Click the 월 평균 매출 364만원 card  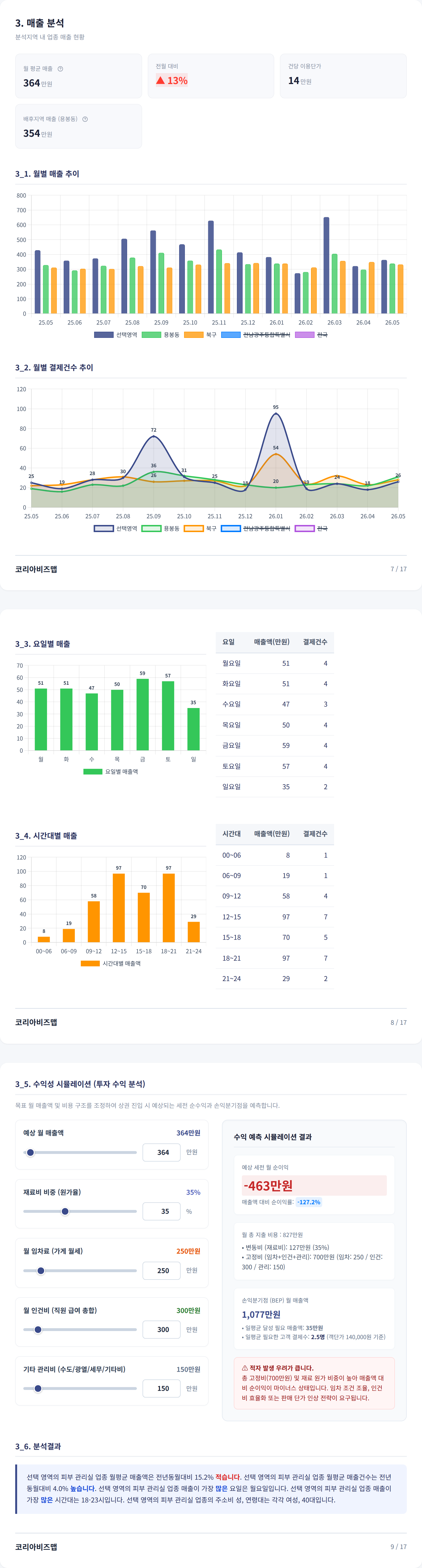click(79, 76)
